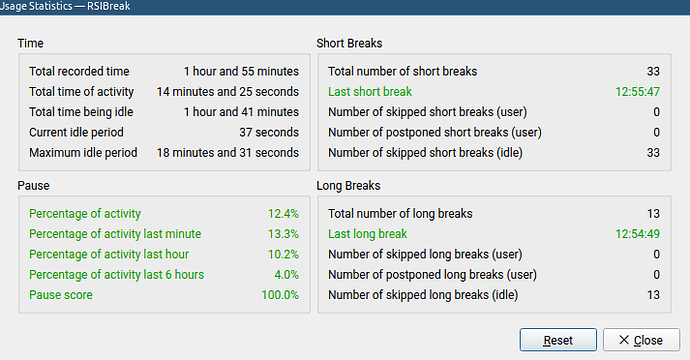The image size is (690, 360).
Task: Select the Last short break label
Action: tap(370, 92)
